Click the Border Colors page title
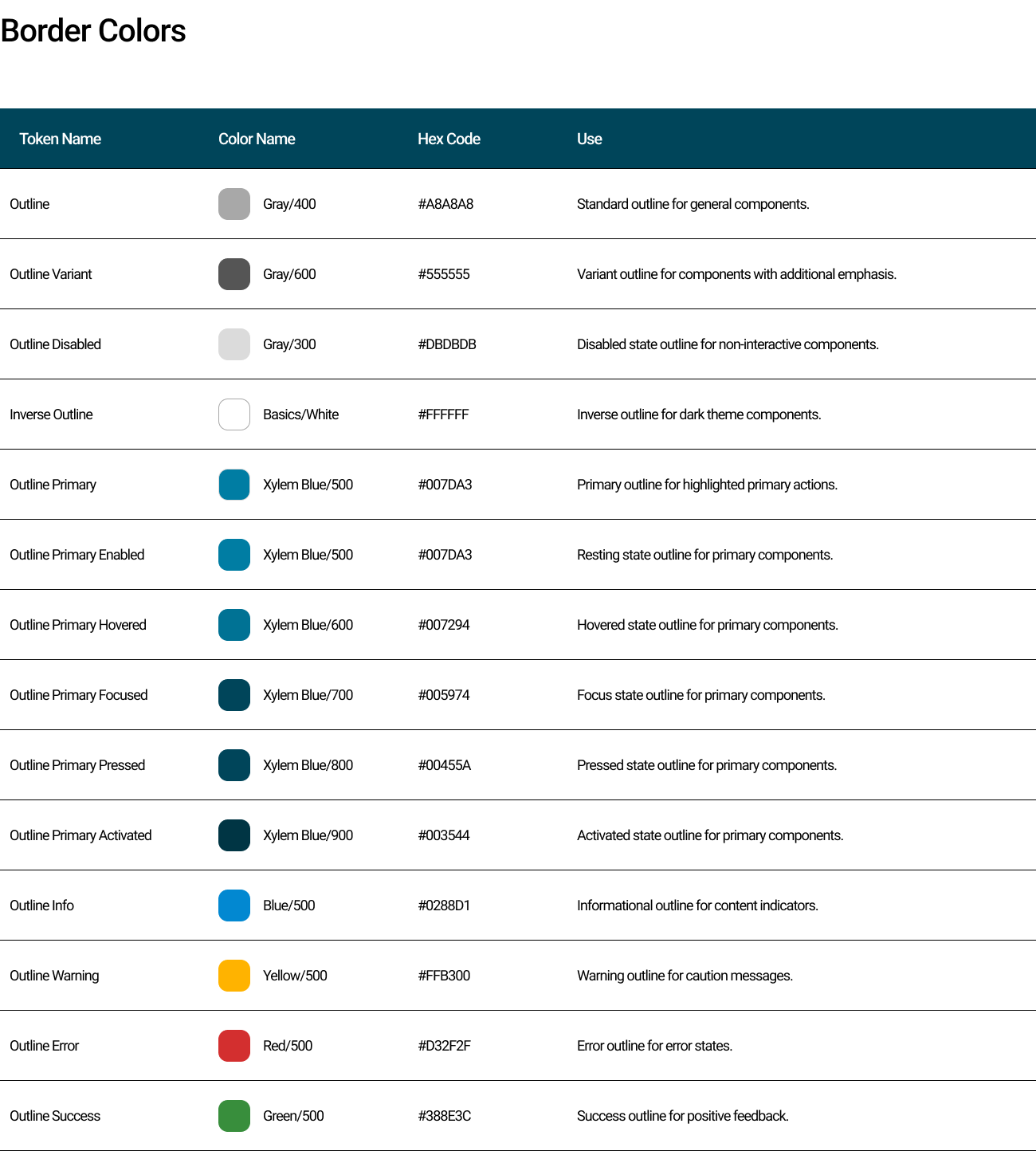Image resolution: width=1036 pixels, height=1151 pixels. pyautogui.click(x=92, y=31)
